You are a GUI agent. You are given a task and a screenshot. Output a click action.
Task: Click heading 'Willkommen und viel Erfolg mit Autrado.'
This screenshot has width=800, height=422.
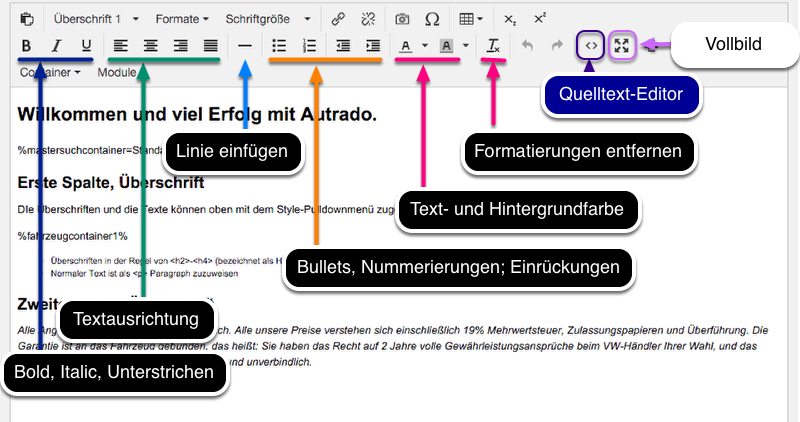197,114
